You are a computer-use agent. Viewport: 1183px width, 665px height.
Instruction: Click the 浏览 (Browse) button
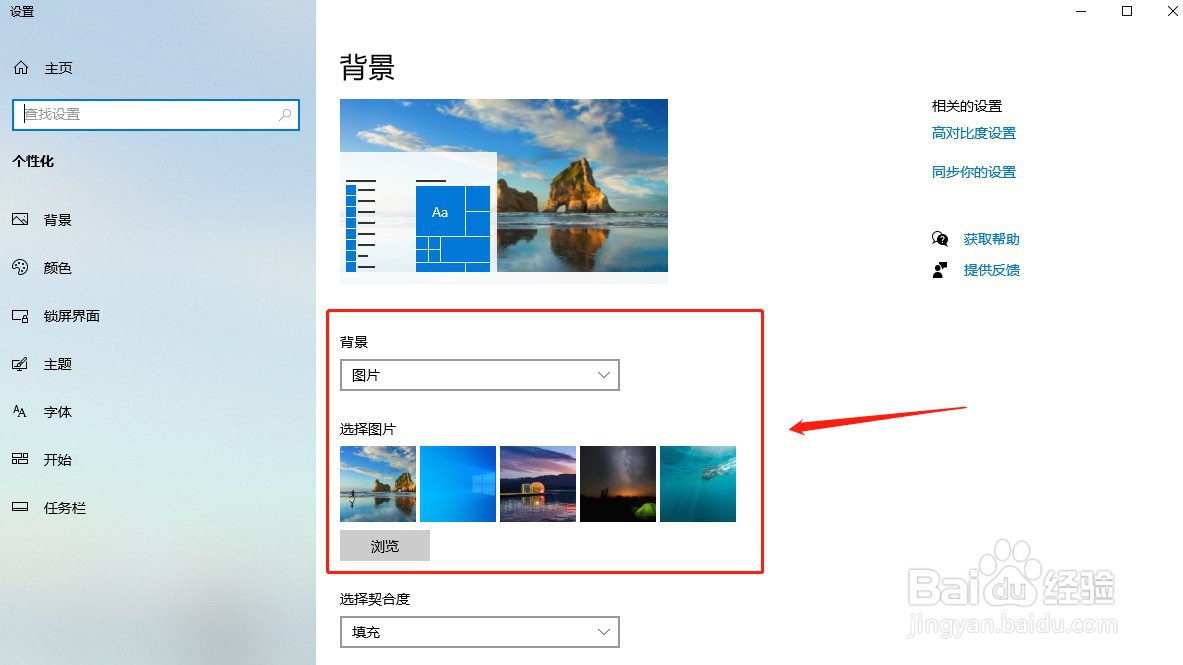(385, 545)
